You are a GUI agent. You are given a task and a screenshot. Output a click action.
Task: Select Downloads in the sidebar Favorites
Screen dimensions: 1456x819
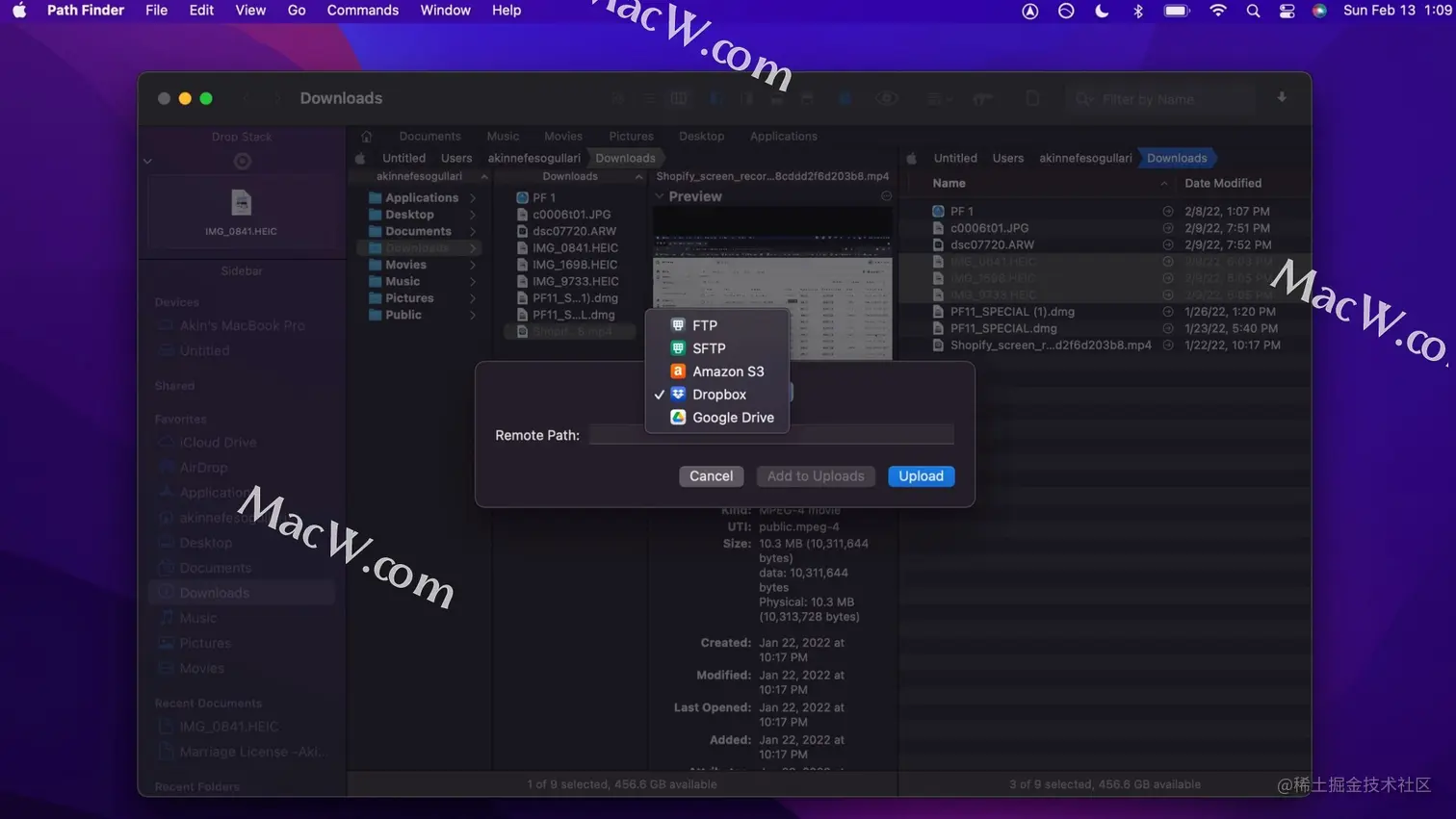pos(242,593)
